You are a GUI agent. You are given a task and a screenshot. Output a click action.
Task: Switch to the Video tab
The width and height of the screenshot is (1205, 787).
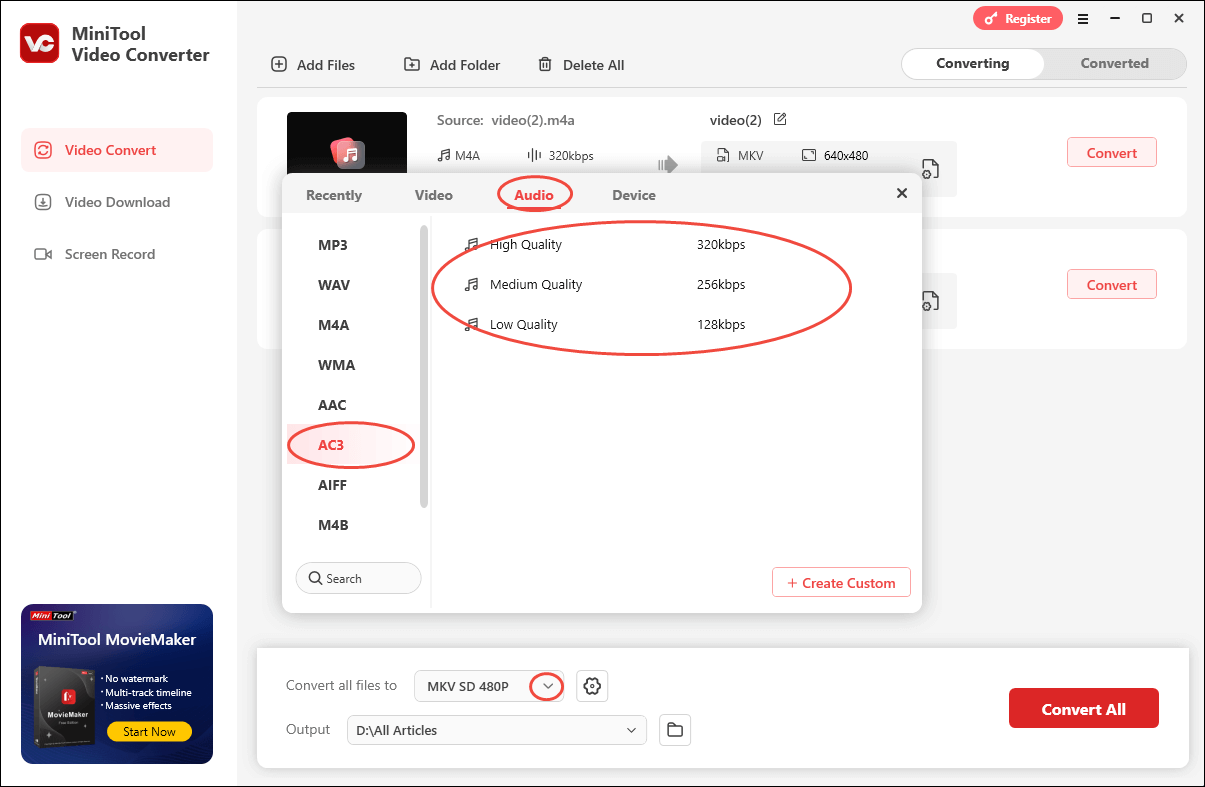pyautogui.click(x=434, y=195)
